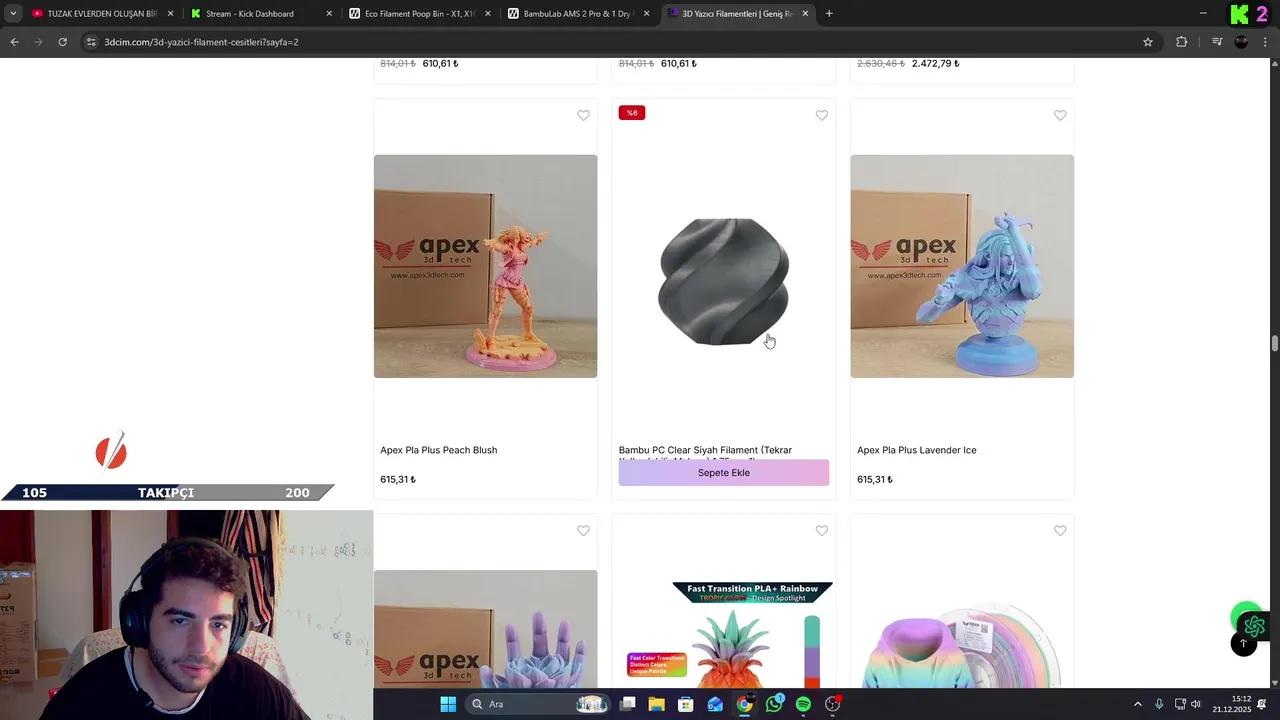The height and width of the screenshot is (720, 1280).
Task: Click the %6 discount badge
Action: [x=632, y=113]
